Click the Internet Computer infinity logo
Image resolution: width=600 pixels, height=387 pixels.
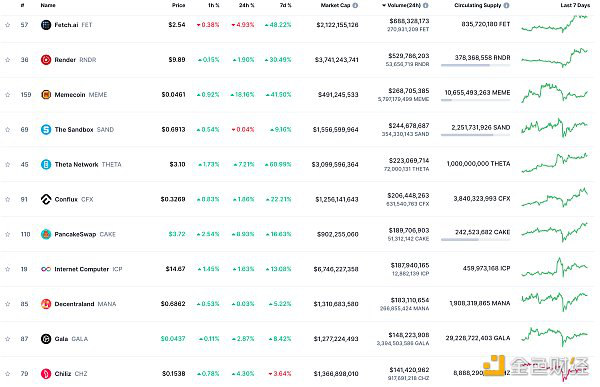46,269
